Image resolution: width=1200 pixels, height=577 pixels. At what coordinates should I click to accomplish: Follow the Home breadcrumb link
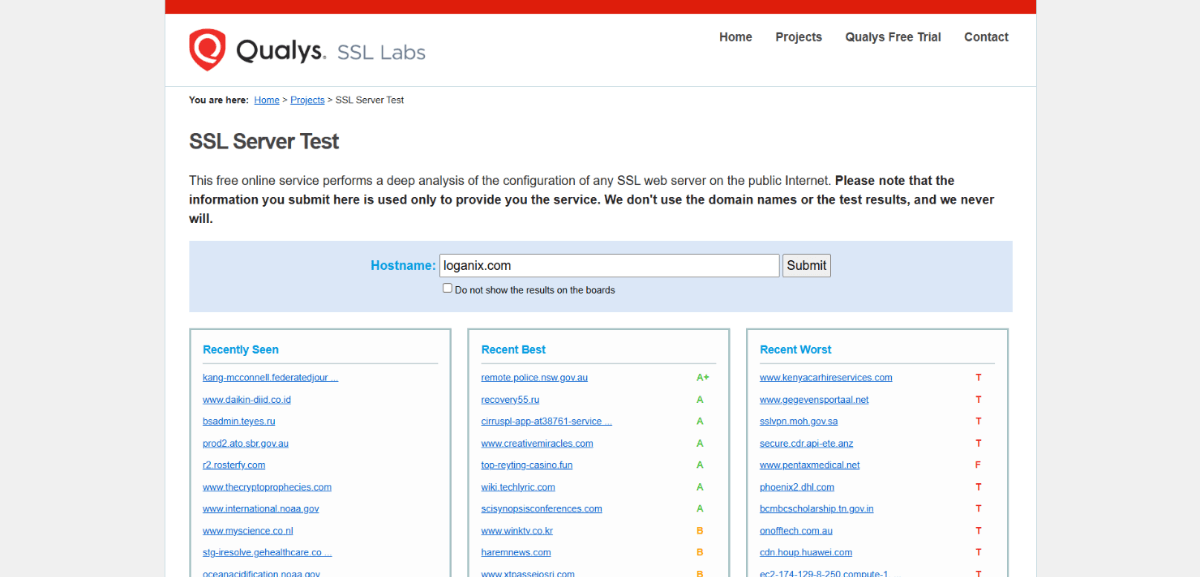coord(267,100)
